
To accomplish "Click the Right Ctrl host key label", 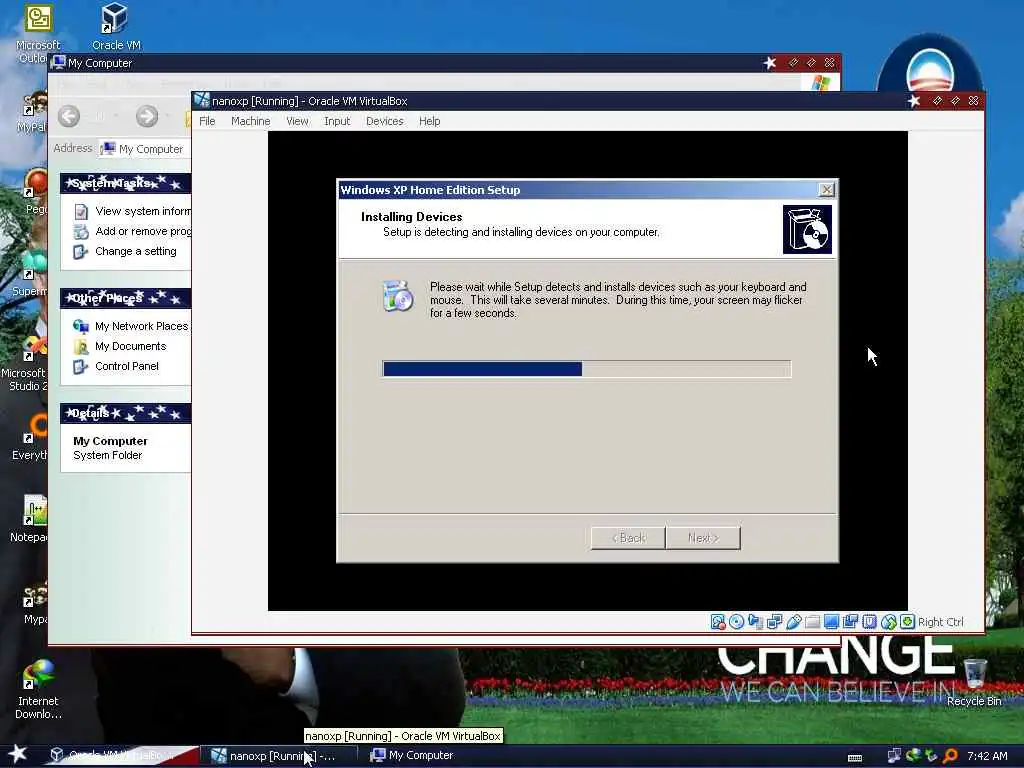I will pyautogui.click(x=940, y=622).
